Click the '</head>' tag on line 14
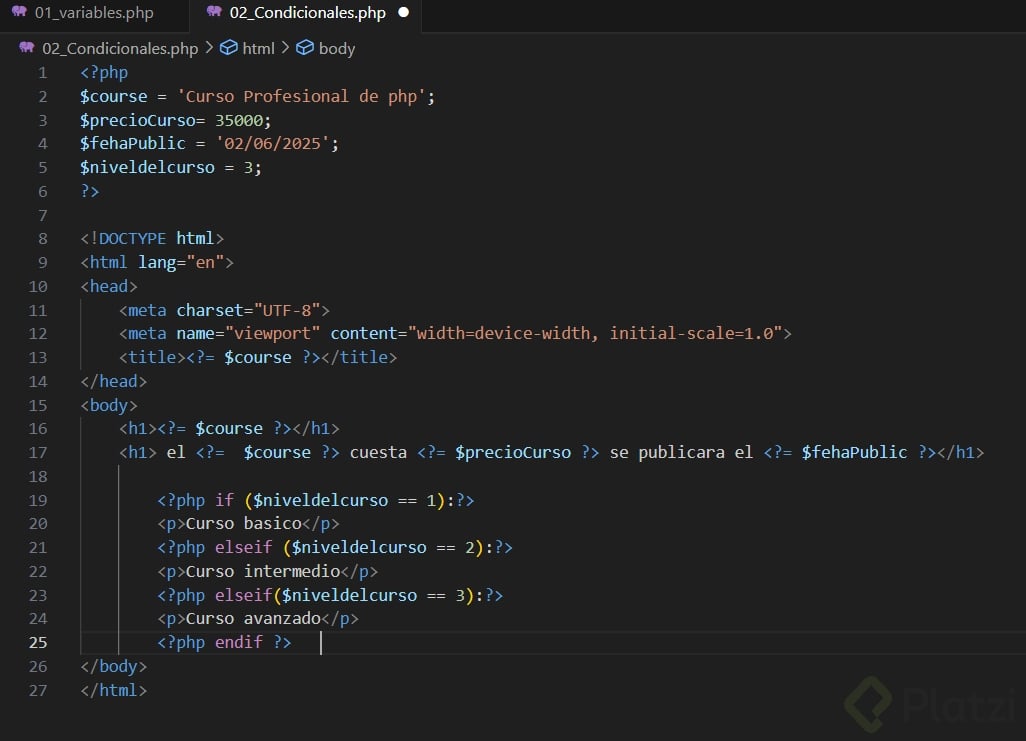This screenshot has width=1026, height=741. pyautogui.click(x=113, y=382)
